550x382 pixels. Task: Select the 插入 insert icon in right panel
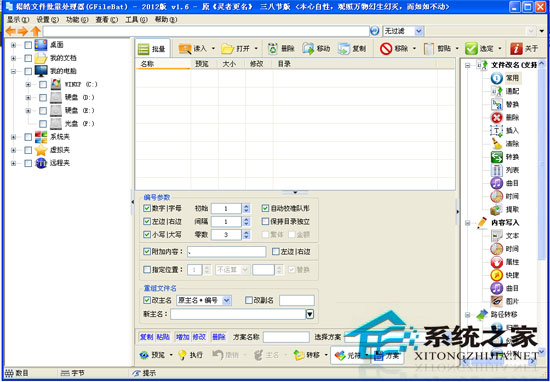click(496, 130)
